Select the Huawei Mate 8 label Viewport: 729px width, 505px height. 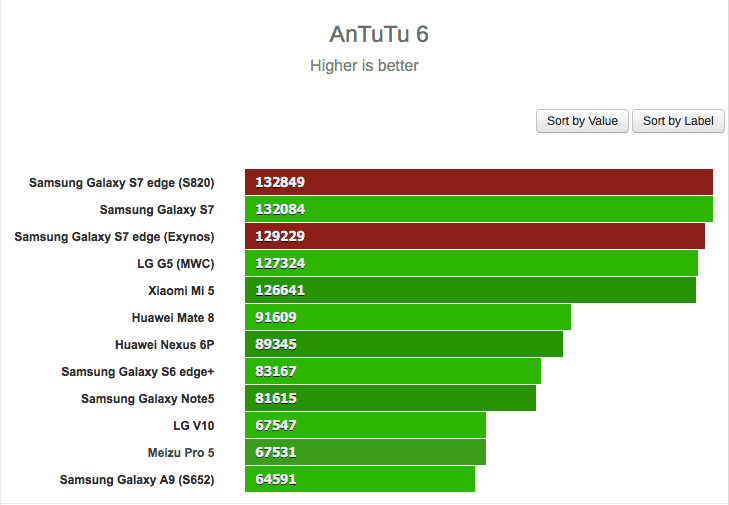click(172, 318)
